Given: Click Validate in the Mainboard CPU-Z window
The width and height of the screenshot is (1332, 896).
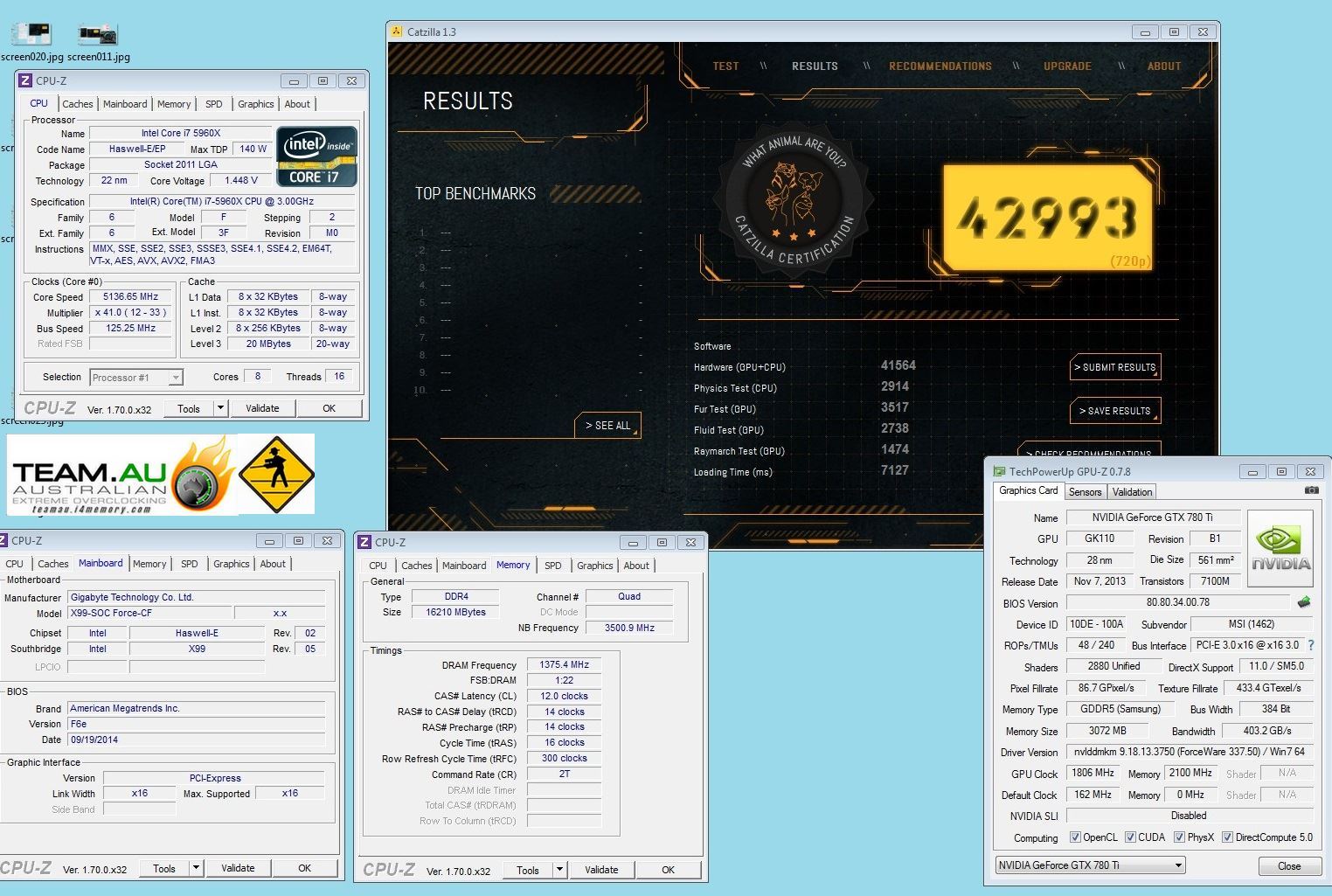Looking at the screenshot, I should pos(238,868).
